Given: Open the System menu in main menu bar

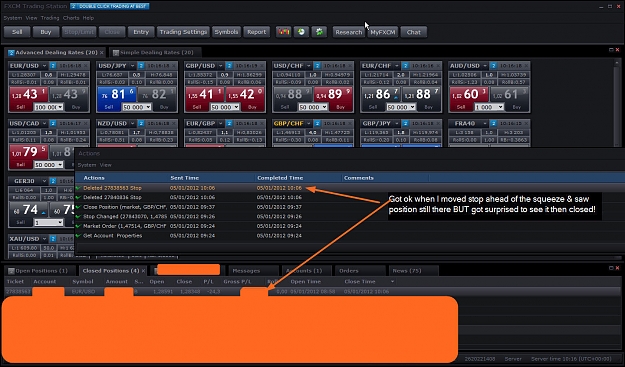Looking at the screenshot, I should coord(13,18).
